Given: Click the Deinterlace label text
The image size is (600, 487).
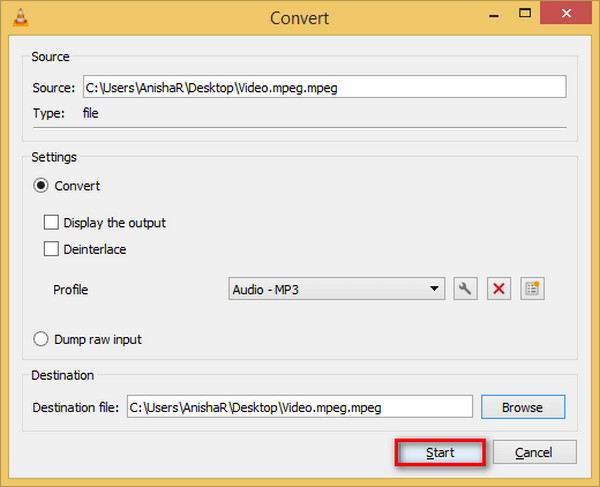Looking at the screenshot, I should click(x=95, y=249).
